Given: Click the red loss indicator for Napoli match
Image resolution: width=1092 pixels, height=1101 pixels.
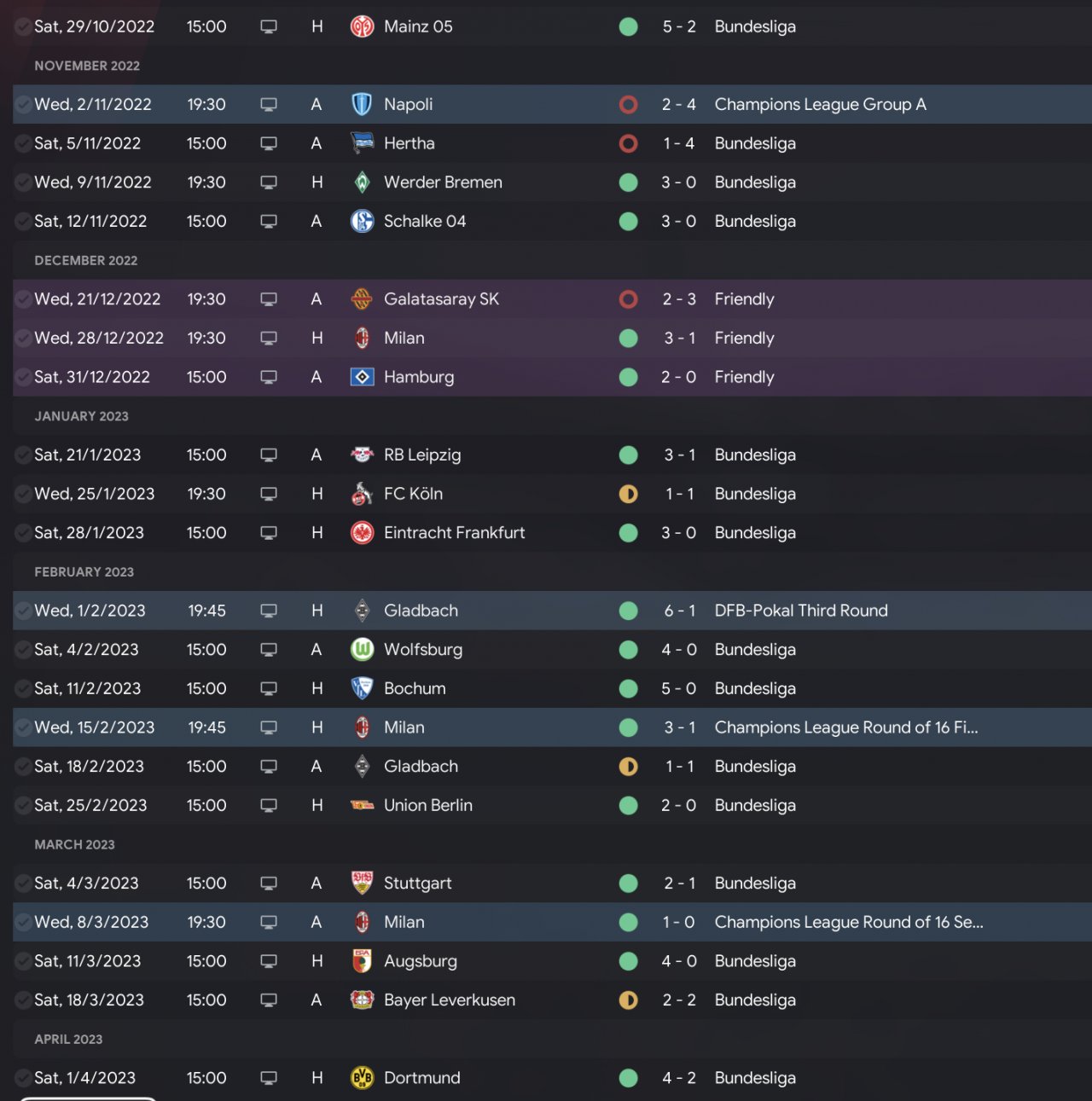Looking at the screenshot, I should (629, 104).
